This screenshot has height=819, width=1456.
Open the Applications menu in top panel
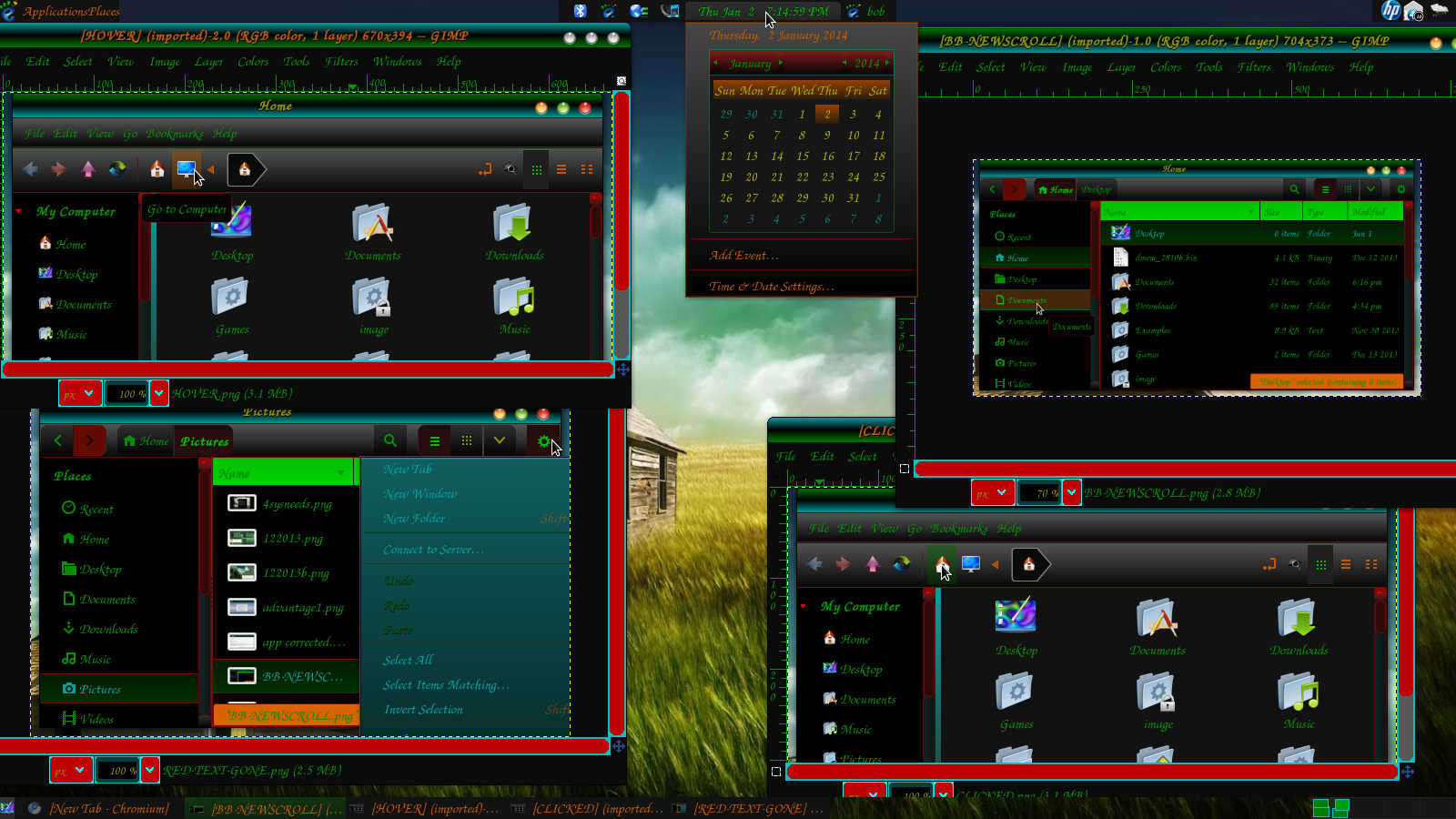(55, 11)
